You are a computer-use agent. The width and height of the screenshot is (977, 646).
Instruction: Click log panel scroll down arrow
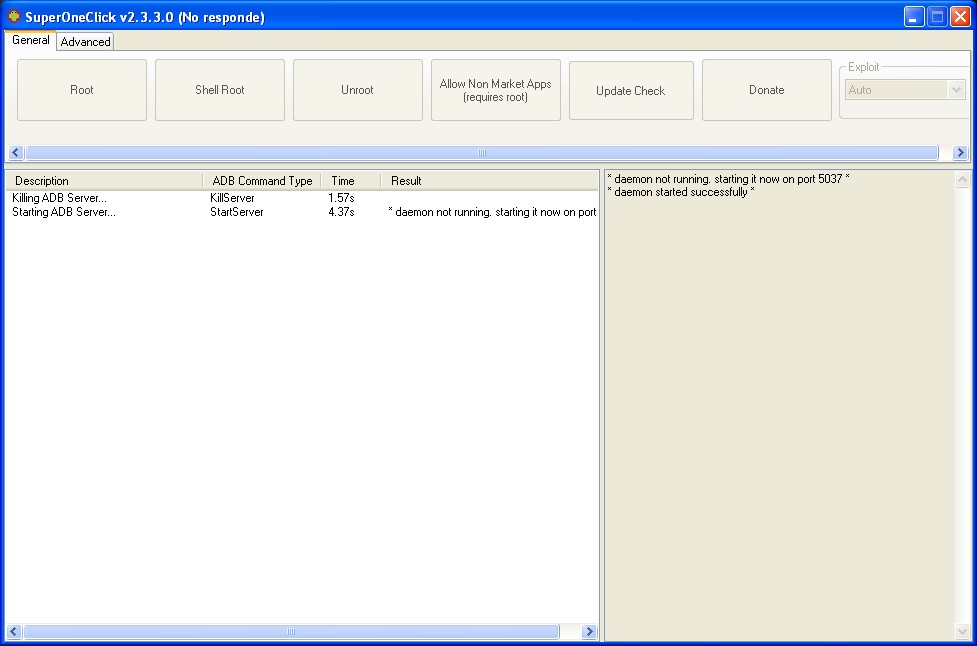(962, 632)
